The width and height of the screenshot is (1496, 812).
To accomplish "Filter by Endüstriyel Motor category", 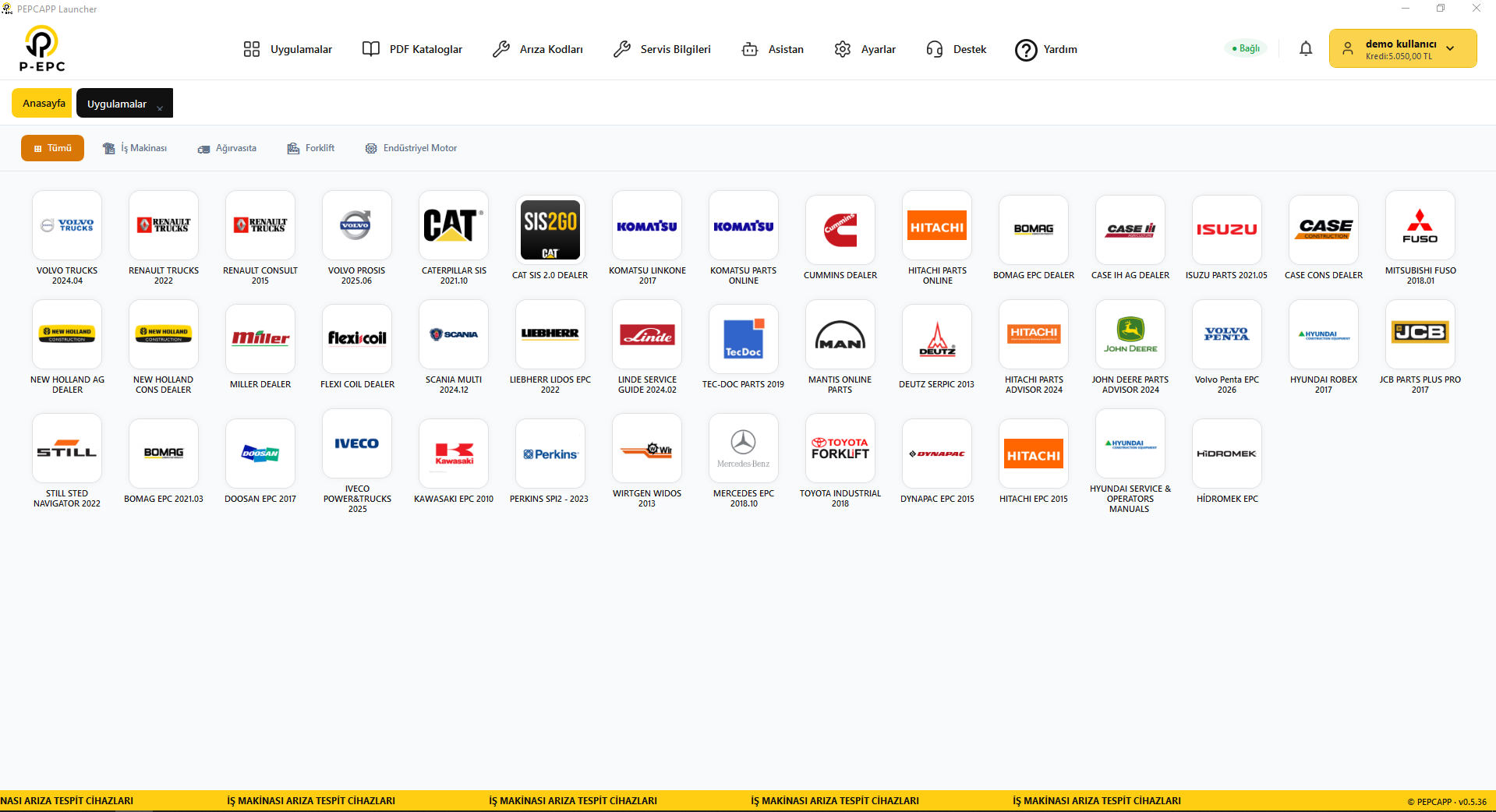I will coord(411,148).
